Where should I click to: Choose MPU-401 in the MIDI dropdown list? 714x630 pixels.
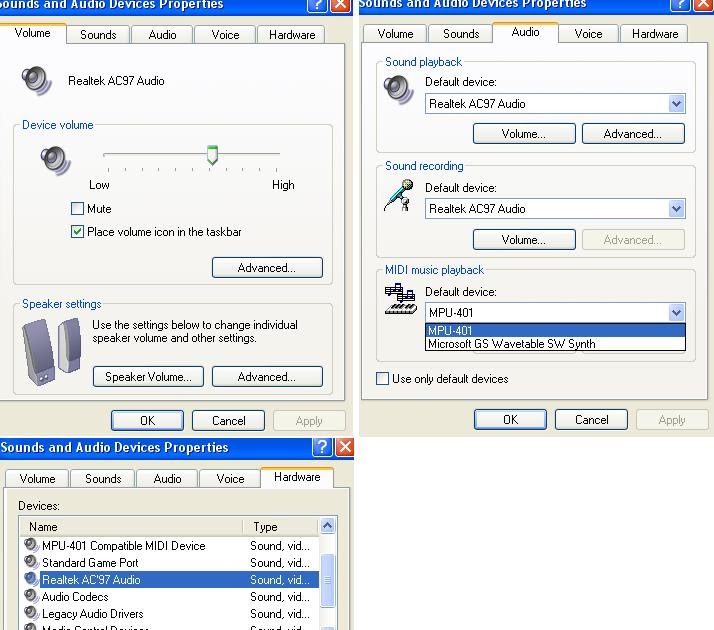coord(555,330)
